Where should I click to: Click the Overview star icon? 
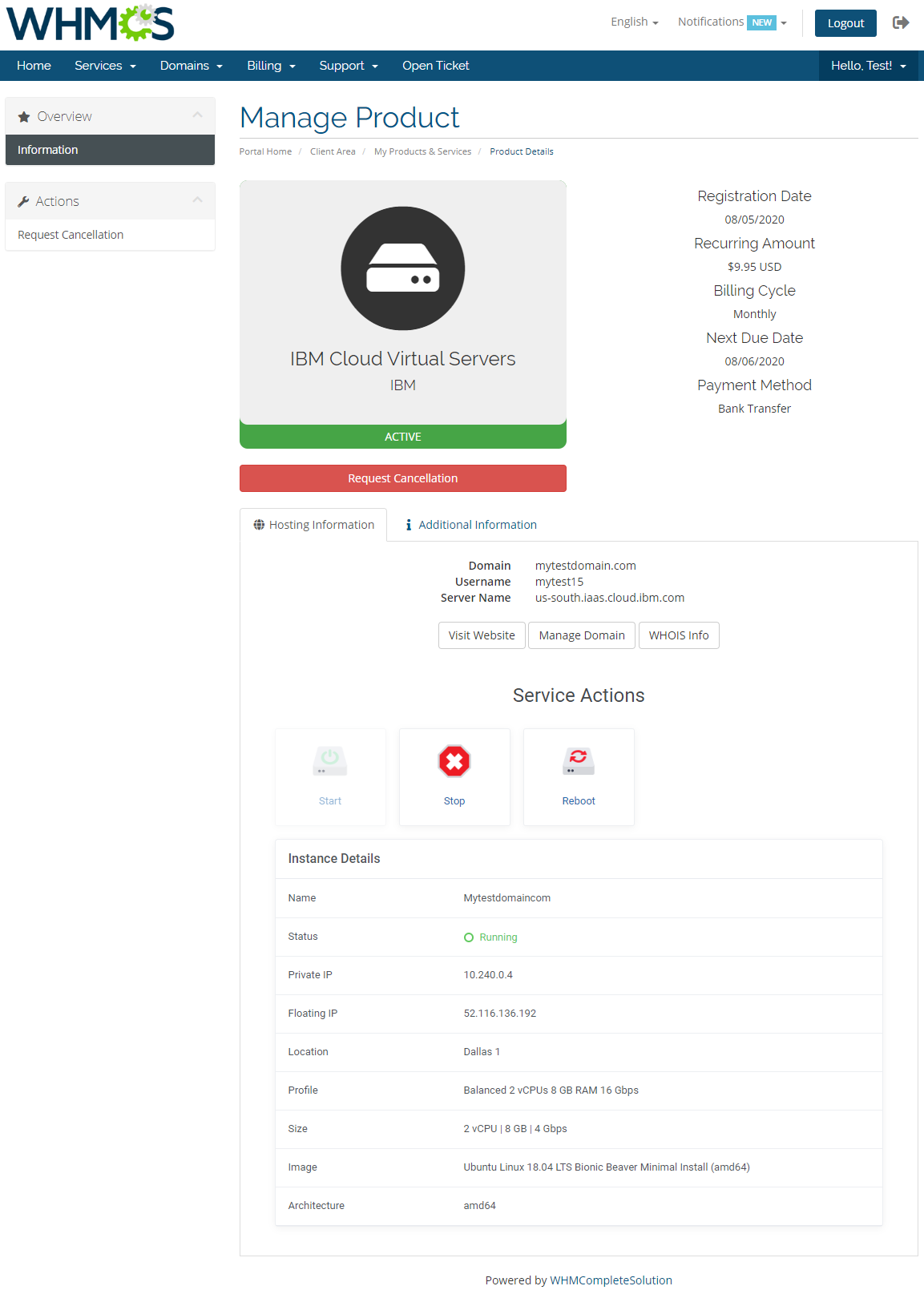click(x=24, y=117)
